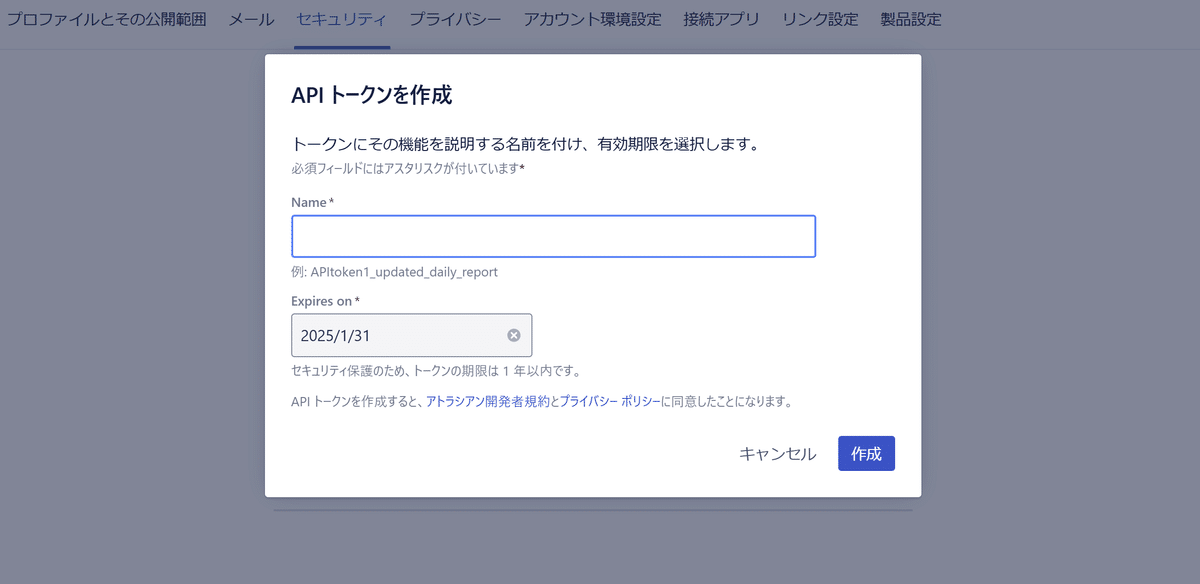Open the 接続アプリ tab
This screenshot has width=1200, height=584.
[x=721, y=19]
